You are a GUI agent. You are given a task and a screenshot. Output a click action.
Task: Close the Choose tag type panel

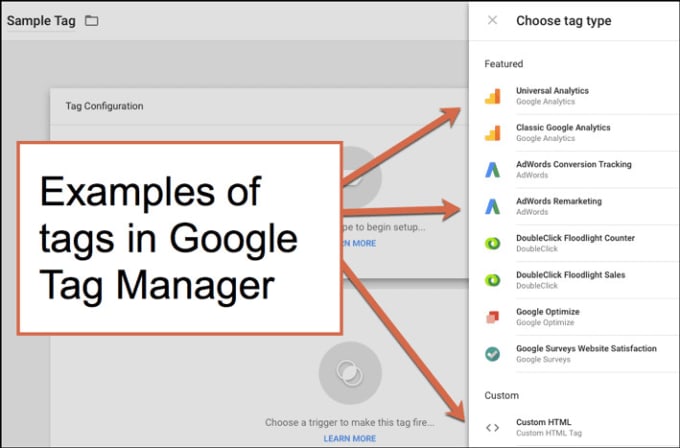pyautogui.click(x=492, y=20)
